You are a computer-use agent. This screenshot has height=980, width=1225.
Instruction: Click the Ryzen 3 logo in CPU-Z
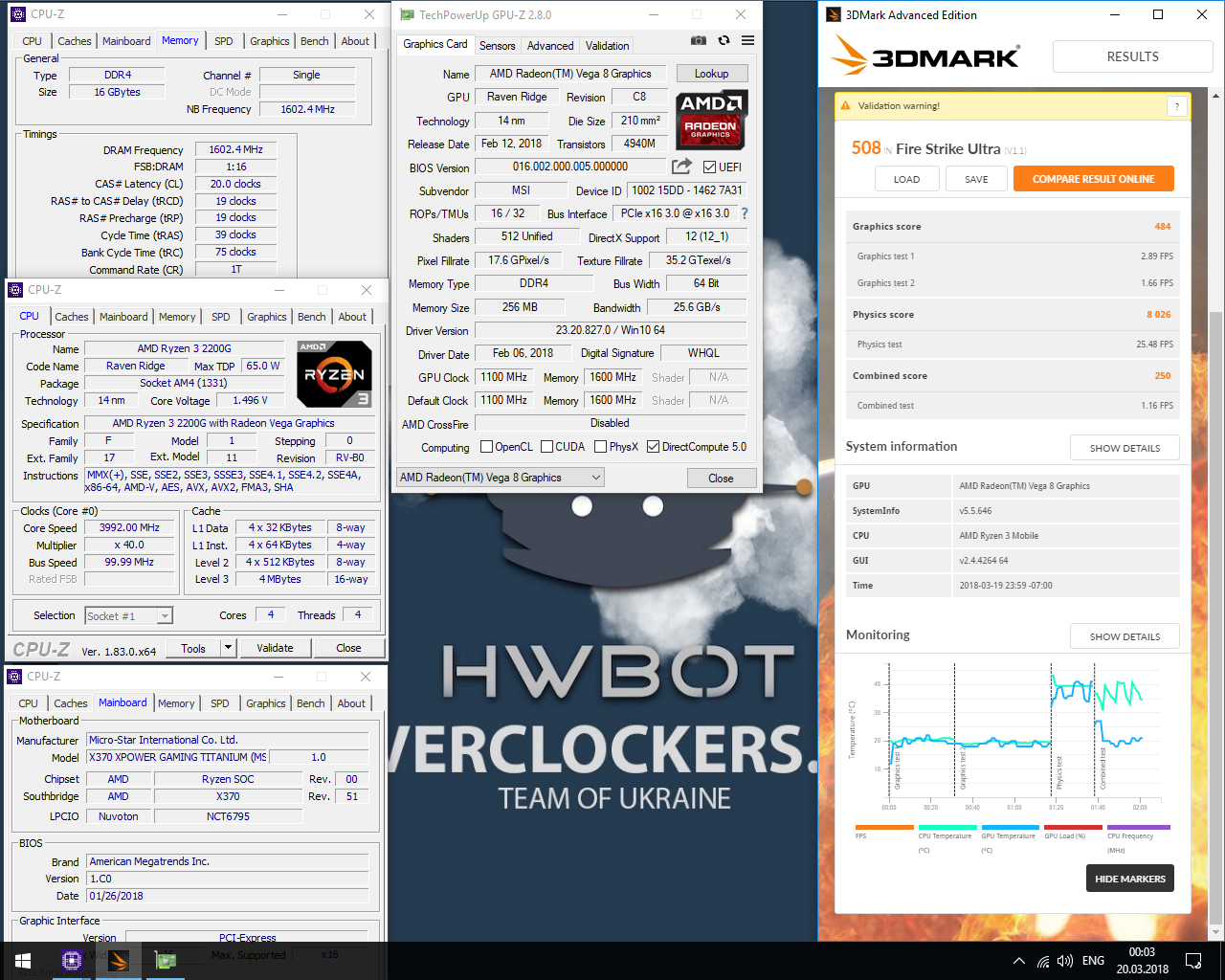(334, 373)
